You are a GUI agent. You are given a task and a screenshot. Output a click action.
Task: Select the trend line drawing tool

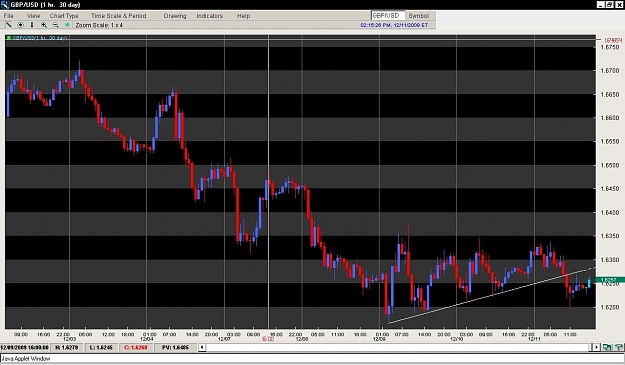coord(8,25)
